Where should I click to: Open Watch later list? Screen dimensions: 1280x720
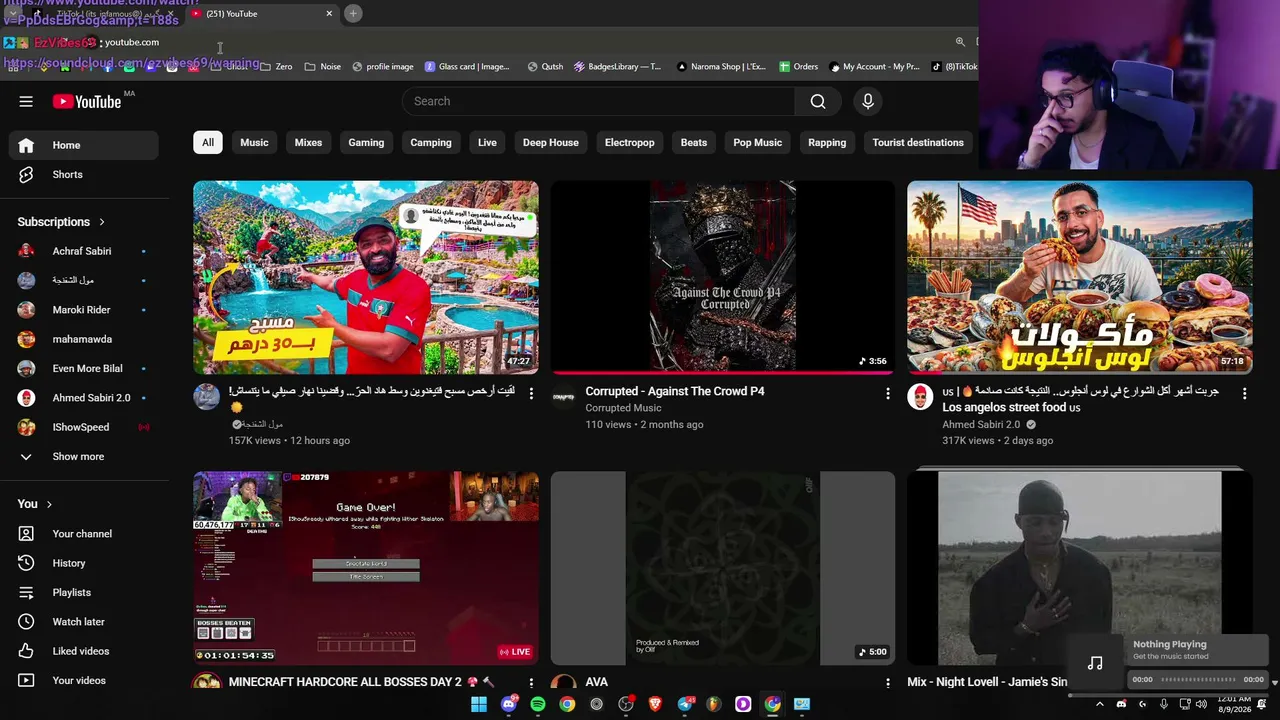coord(84,622)
